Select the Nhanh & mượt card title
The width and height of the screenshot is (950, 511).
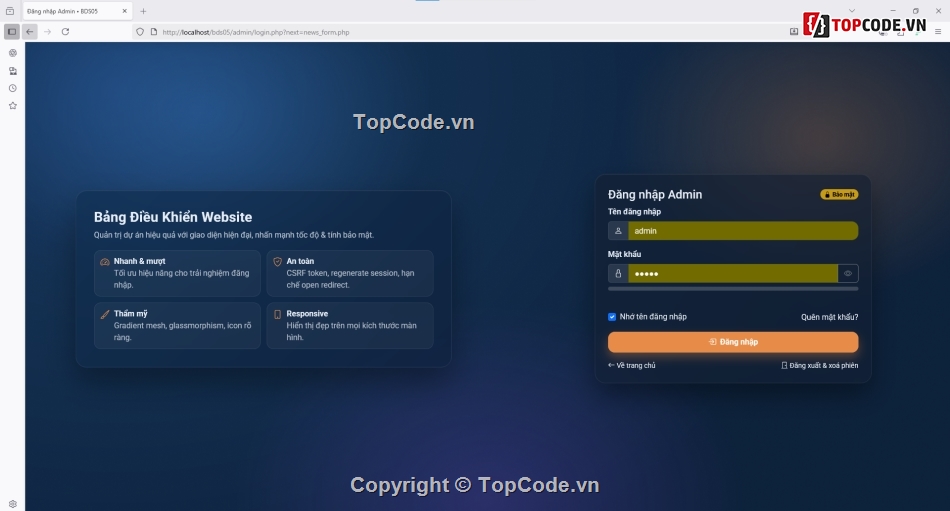(x=139, y=261)
